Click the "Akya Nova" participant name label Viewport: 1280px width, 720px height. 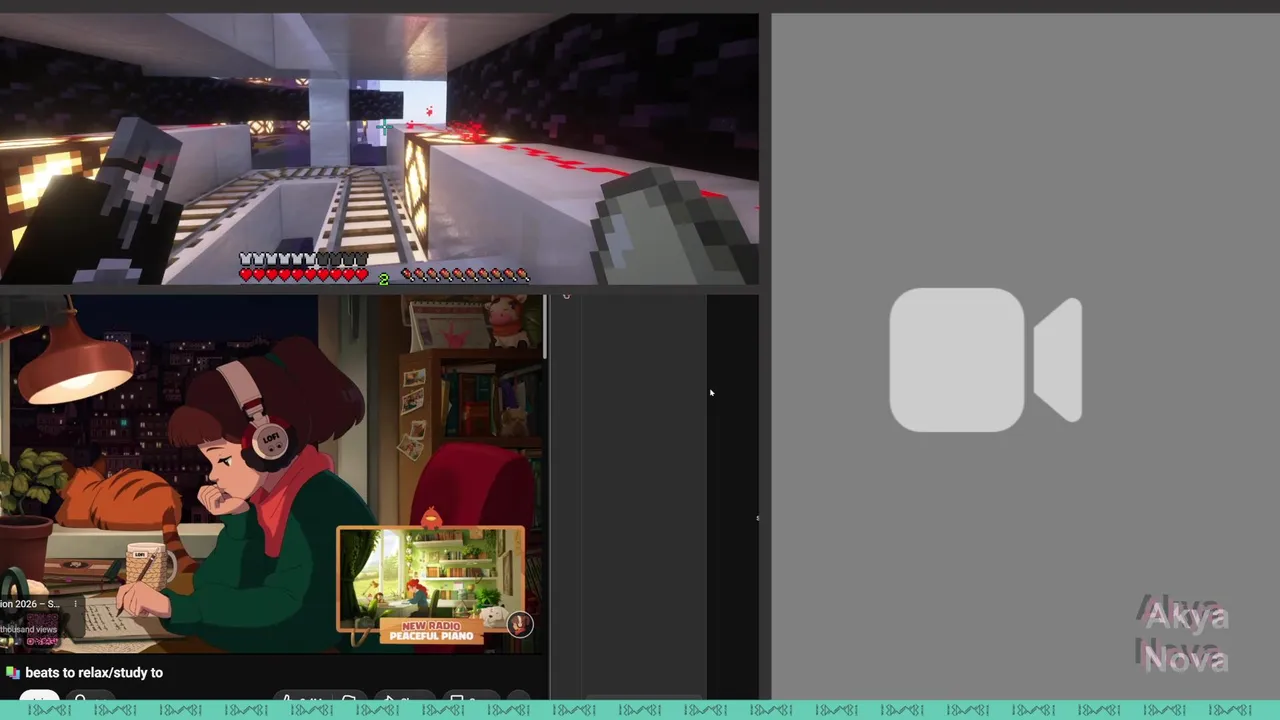coord(1186,636)
